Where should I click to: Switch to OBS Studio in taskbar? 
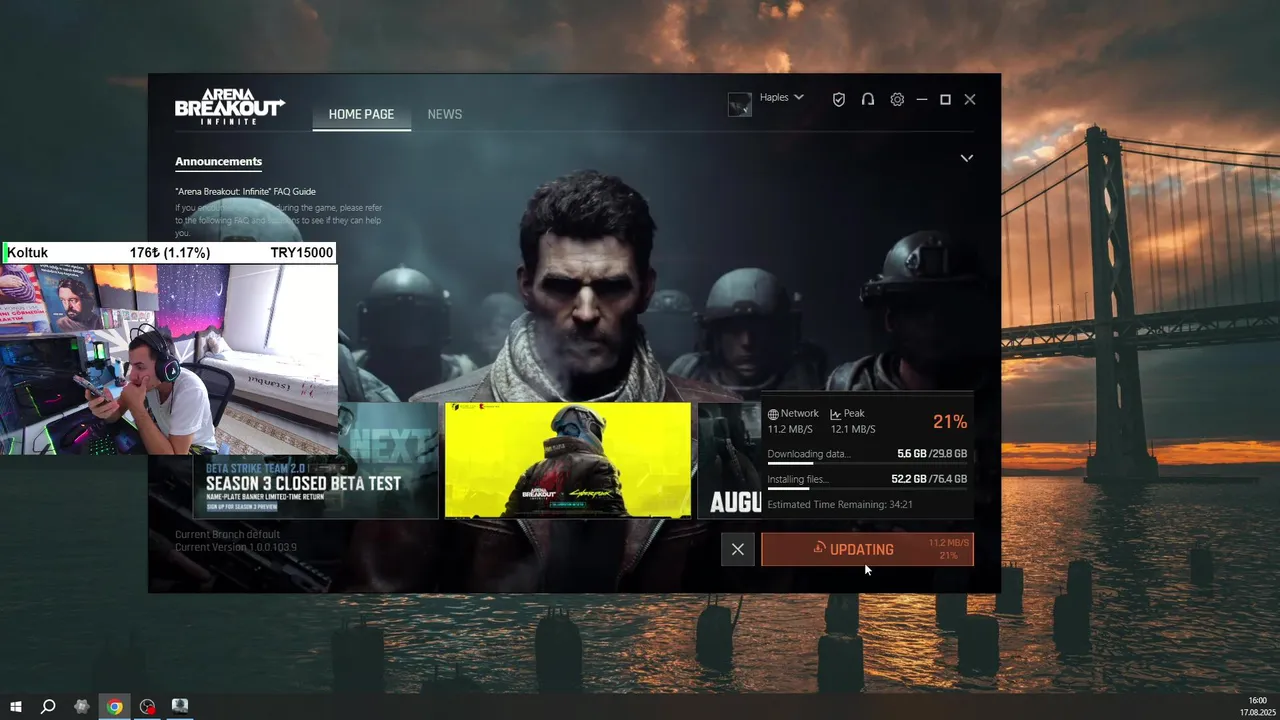tap(148, 706)
